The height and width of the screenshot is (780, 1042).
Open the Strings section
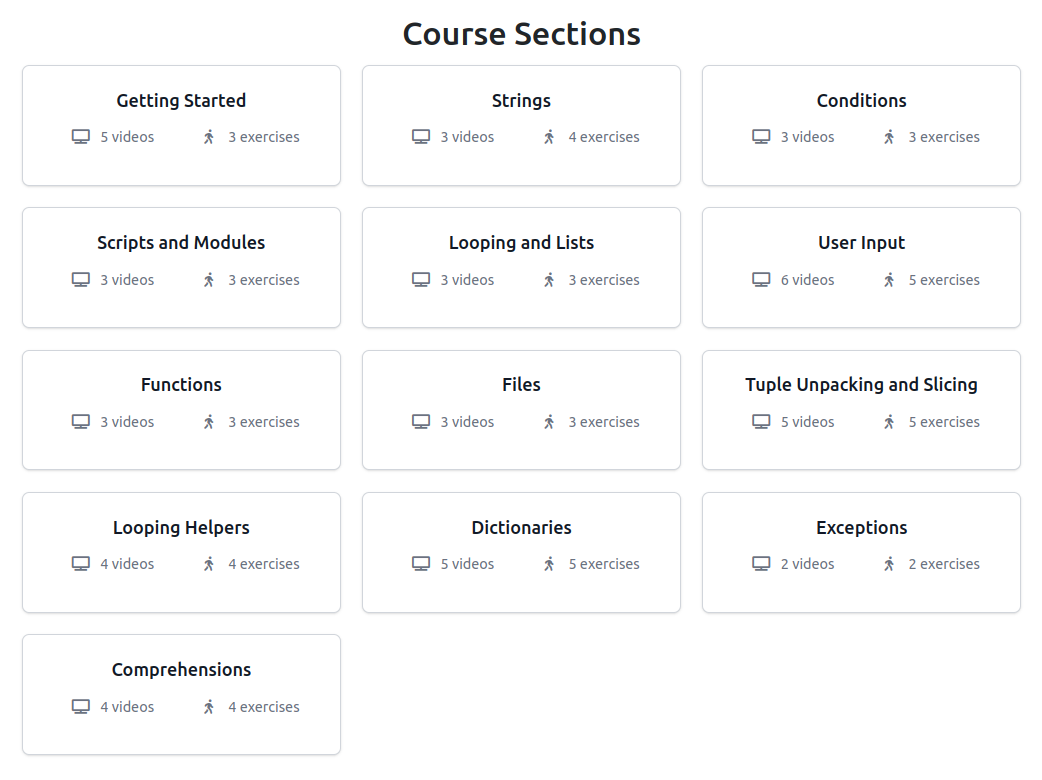(521, 125)
